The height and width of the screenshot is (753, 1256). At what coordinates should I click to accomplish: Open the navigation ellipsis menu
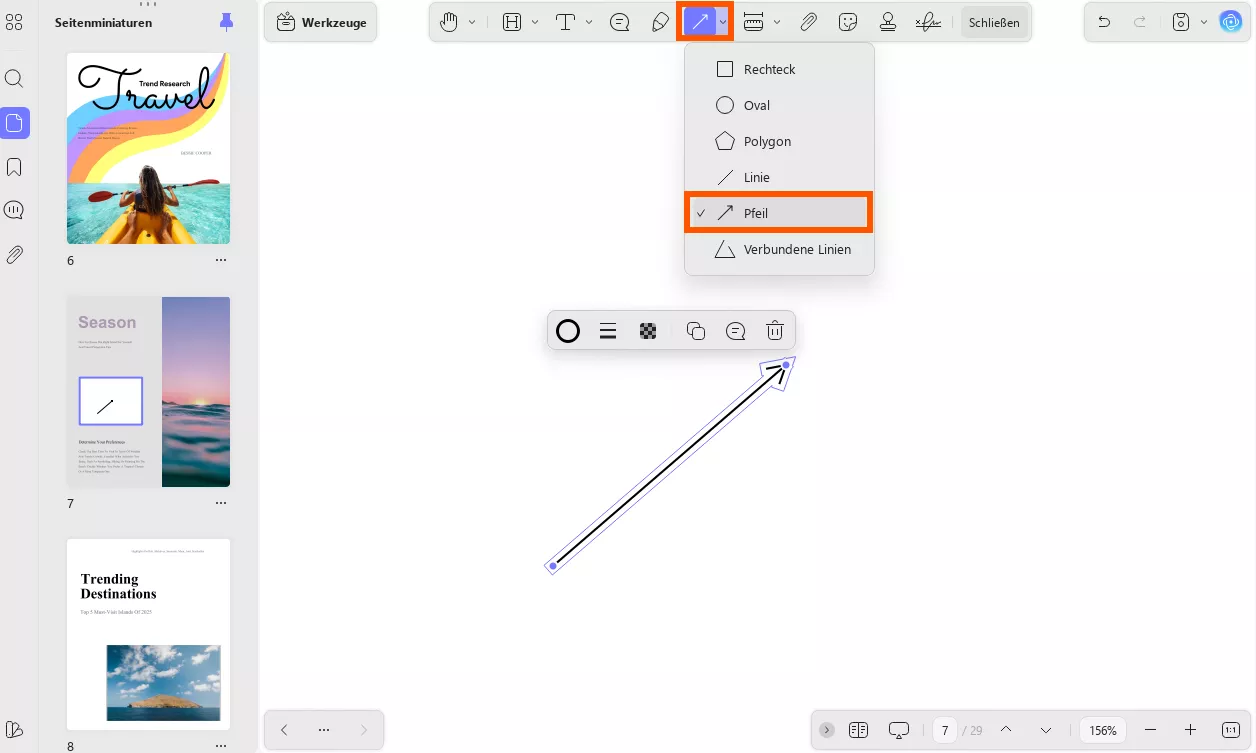coord(324,730)
